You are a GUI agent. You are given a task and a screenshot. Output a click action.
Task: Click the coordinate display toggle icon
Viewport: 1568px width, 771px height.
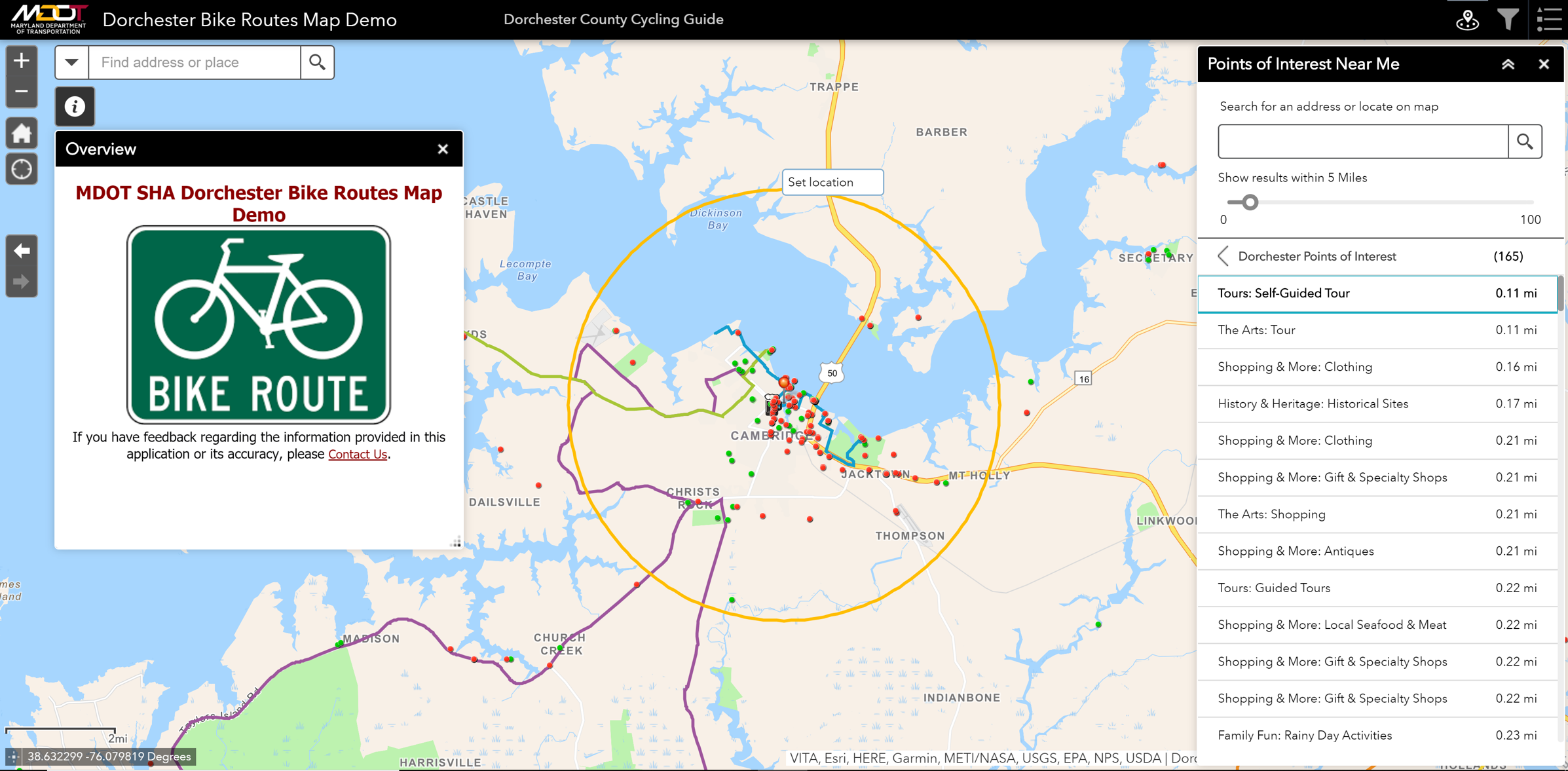coord(13,757)
